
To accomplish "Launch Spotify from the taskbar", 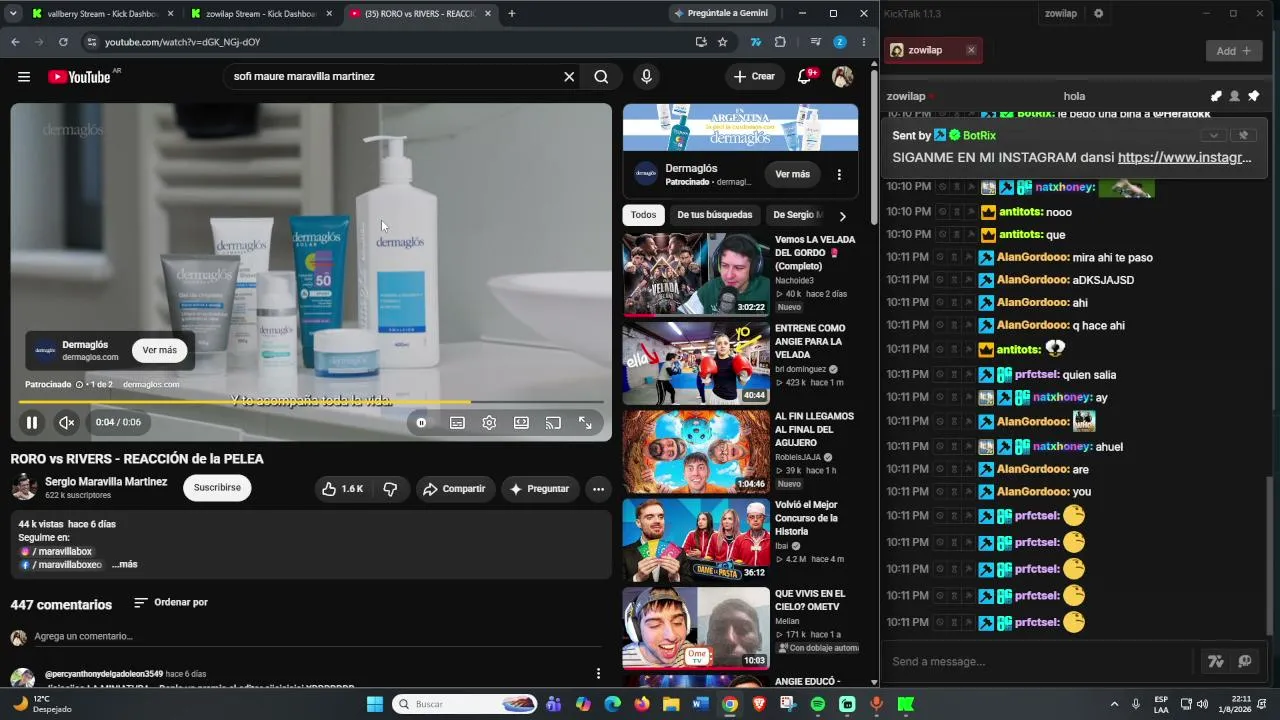I will tap(818, 704).
